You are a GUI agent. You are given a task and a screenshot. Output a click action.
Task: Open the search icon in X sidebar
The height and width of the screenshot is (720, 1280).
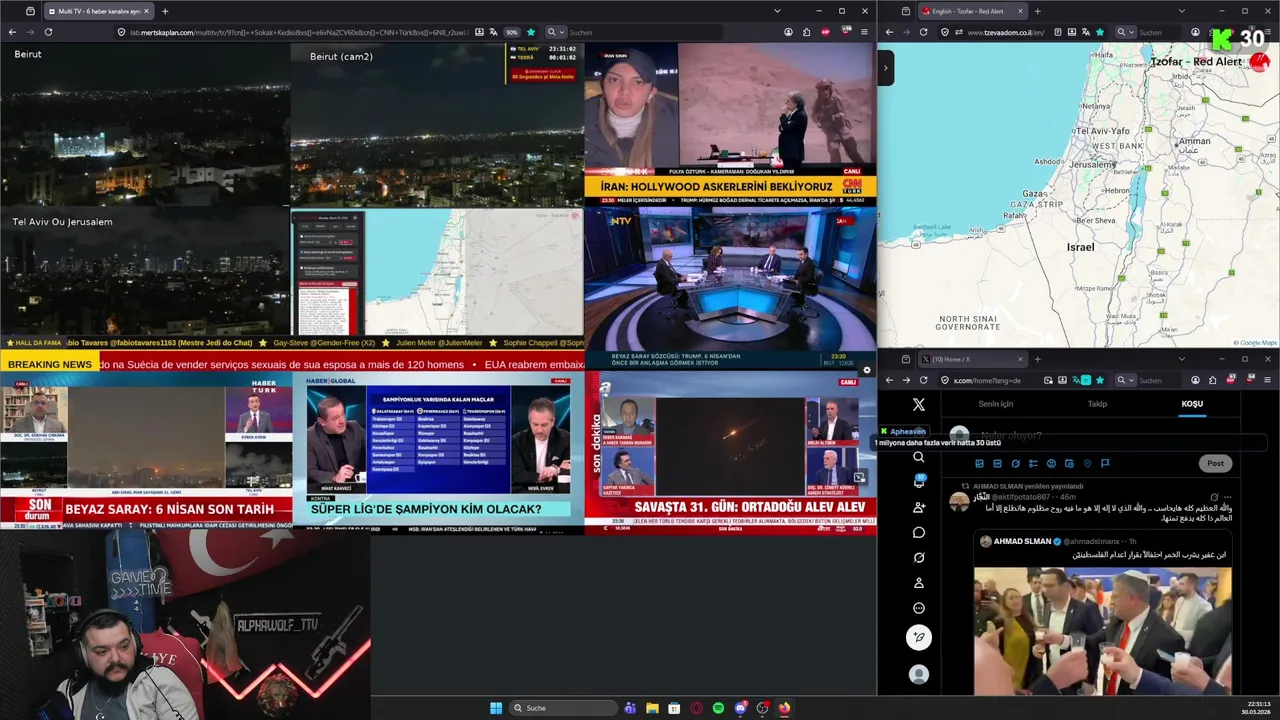[x=919, y=457]
